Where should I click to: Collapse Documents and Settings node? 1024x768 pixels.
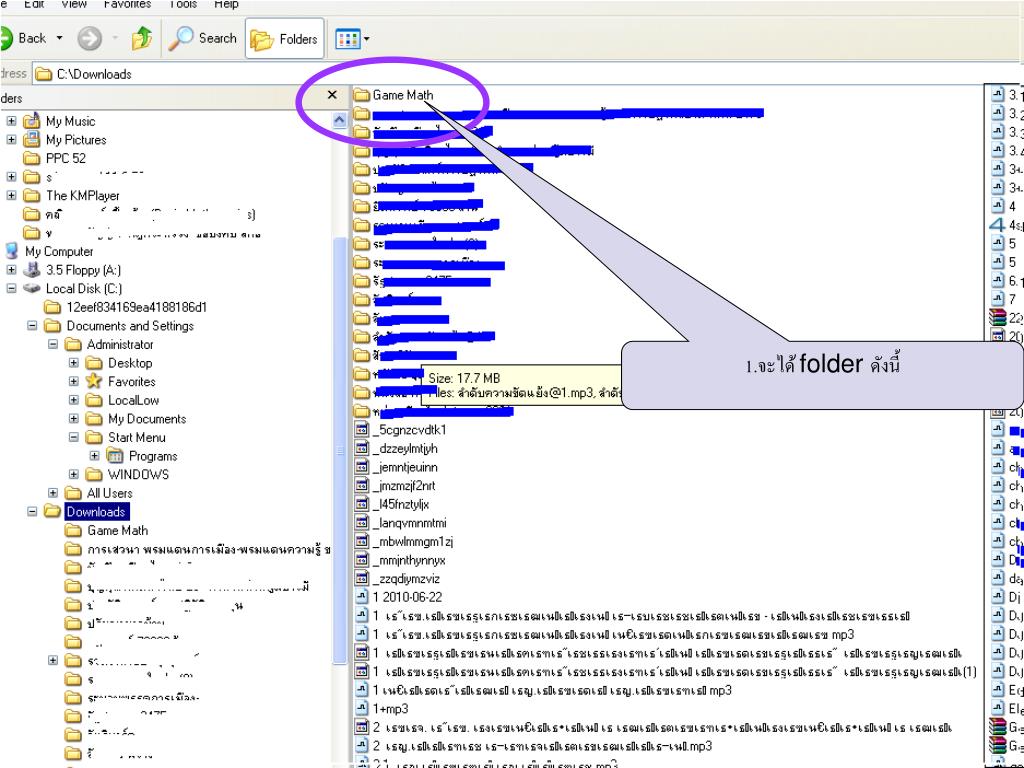[x=32, y=326]
